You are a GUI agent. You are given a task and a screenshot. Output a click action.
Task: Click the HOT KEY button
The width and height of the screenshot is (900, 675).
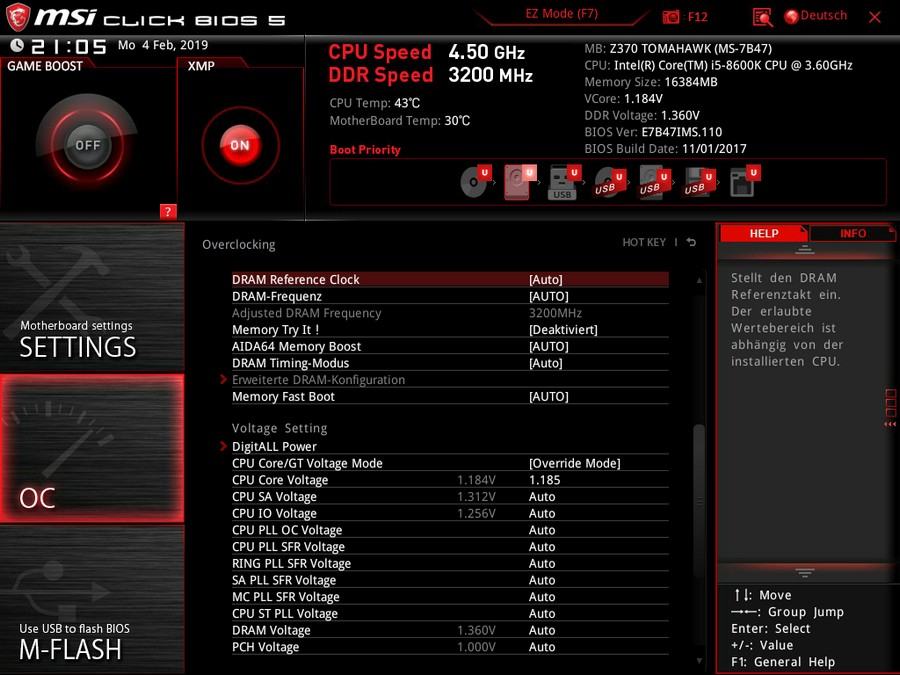[644, 242]
